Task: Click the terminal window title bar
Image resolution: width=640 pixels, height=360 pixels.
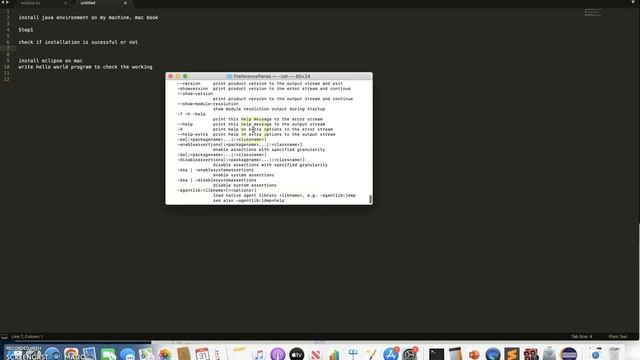Action: click(x=269, y=76)
